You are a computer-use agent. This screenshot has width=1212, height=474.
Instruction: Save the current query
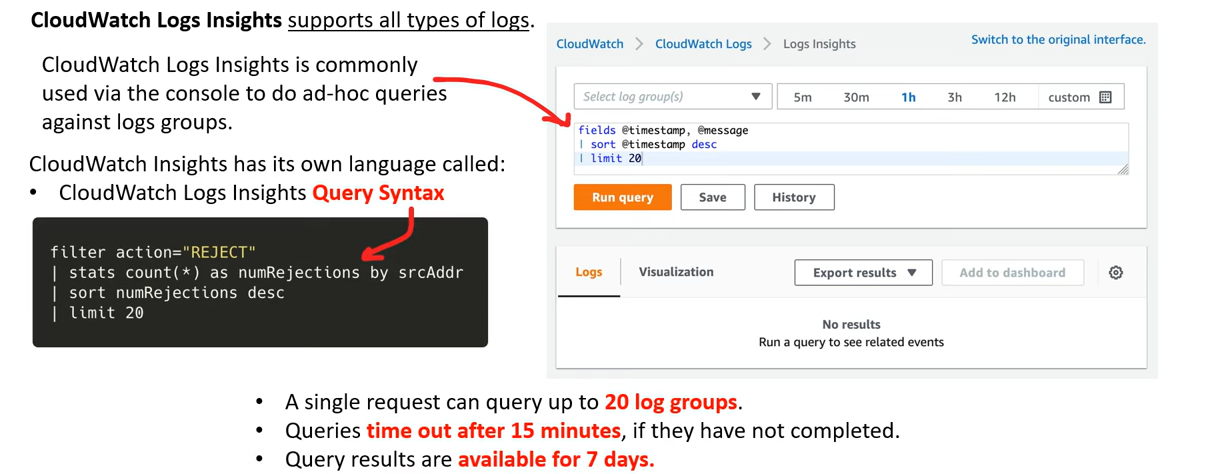coord(712,197)
